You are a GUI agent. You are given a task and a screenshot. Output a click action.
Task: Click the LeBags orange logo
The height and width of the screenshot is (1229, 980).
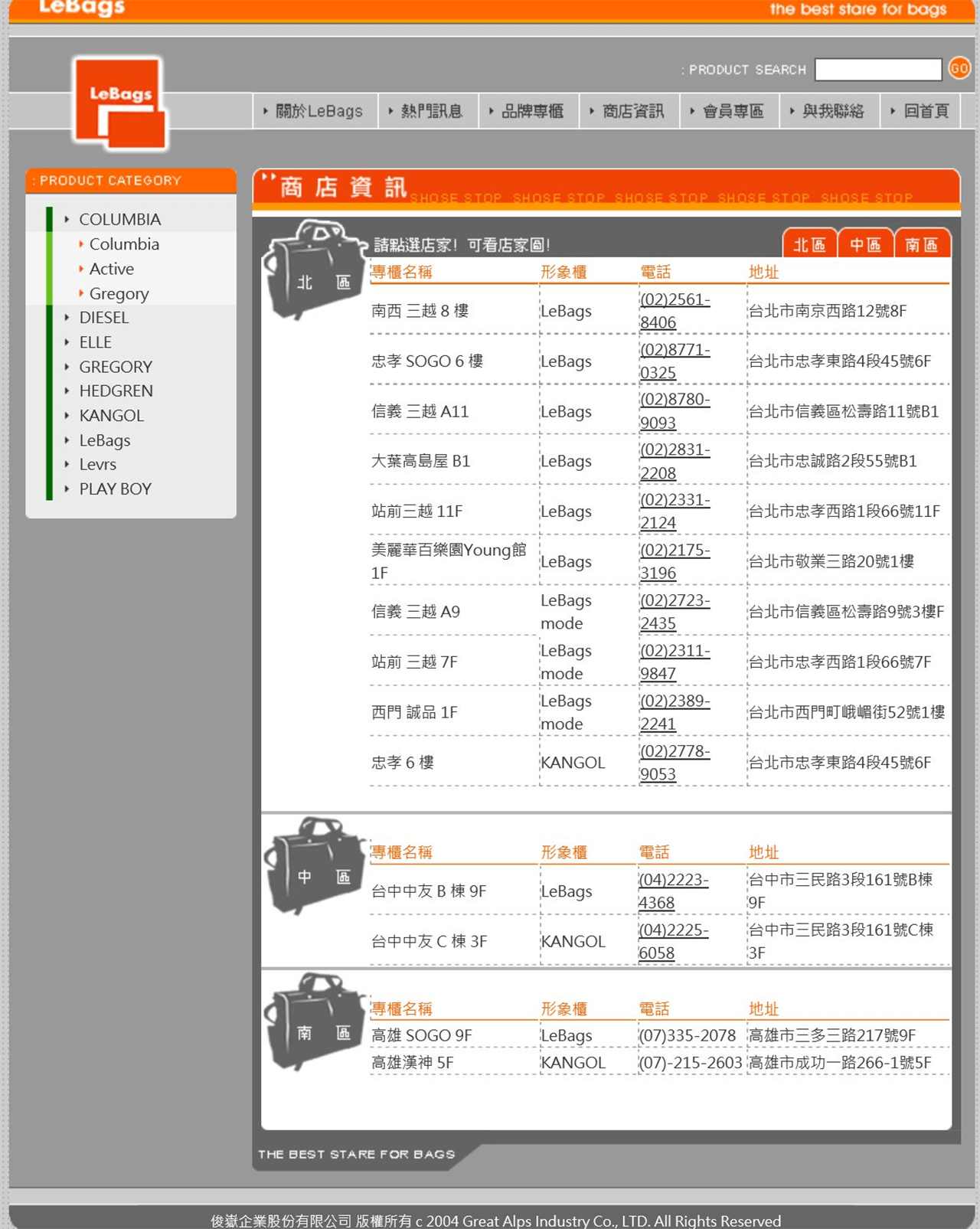pos(120,103)
